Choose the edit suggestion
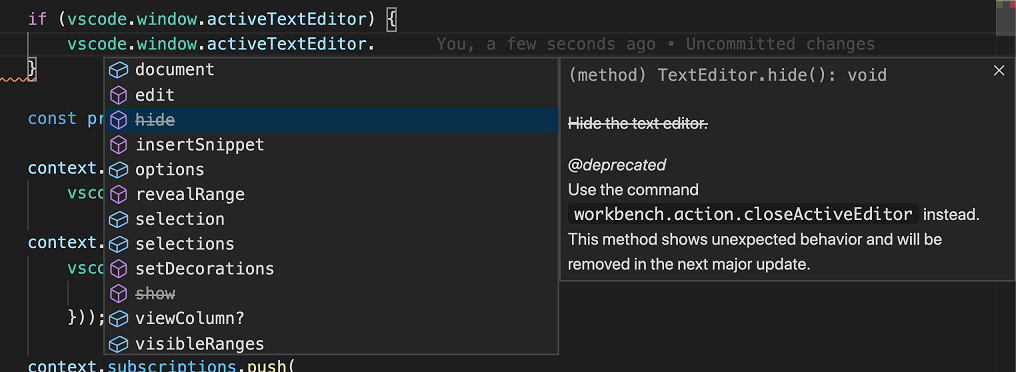This screenshot has width=1016, height=372. pos(331,95)
